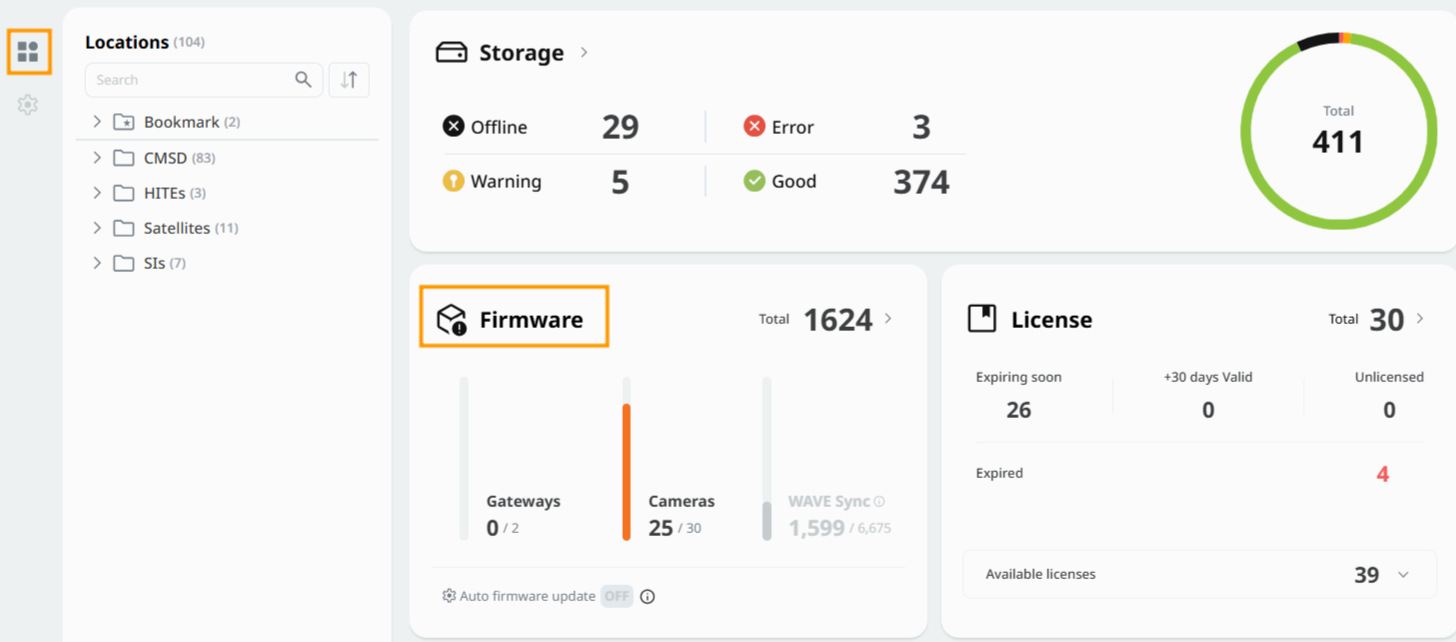Click the yellow Warning status icon
1456x642 pixels.
[454, 181]
